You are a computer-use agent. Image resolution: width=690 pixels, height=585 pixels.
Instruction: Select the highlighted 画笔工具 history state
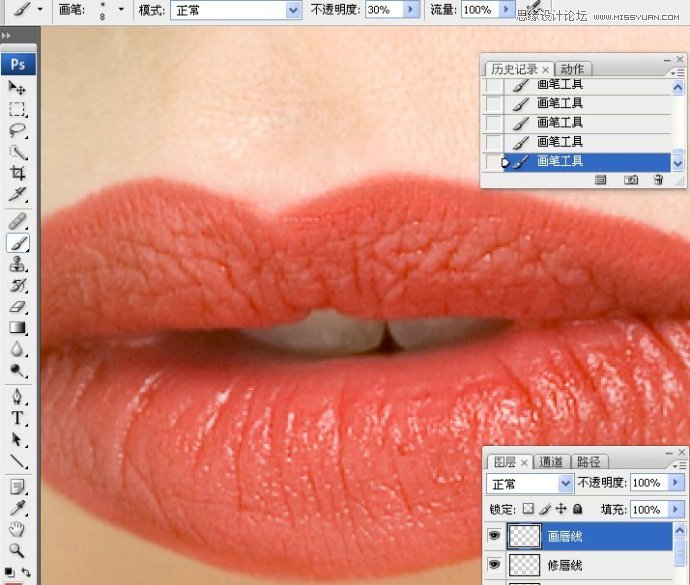click(586, 162)
